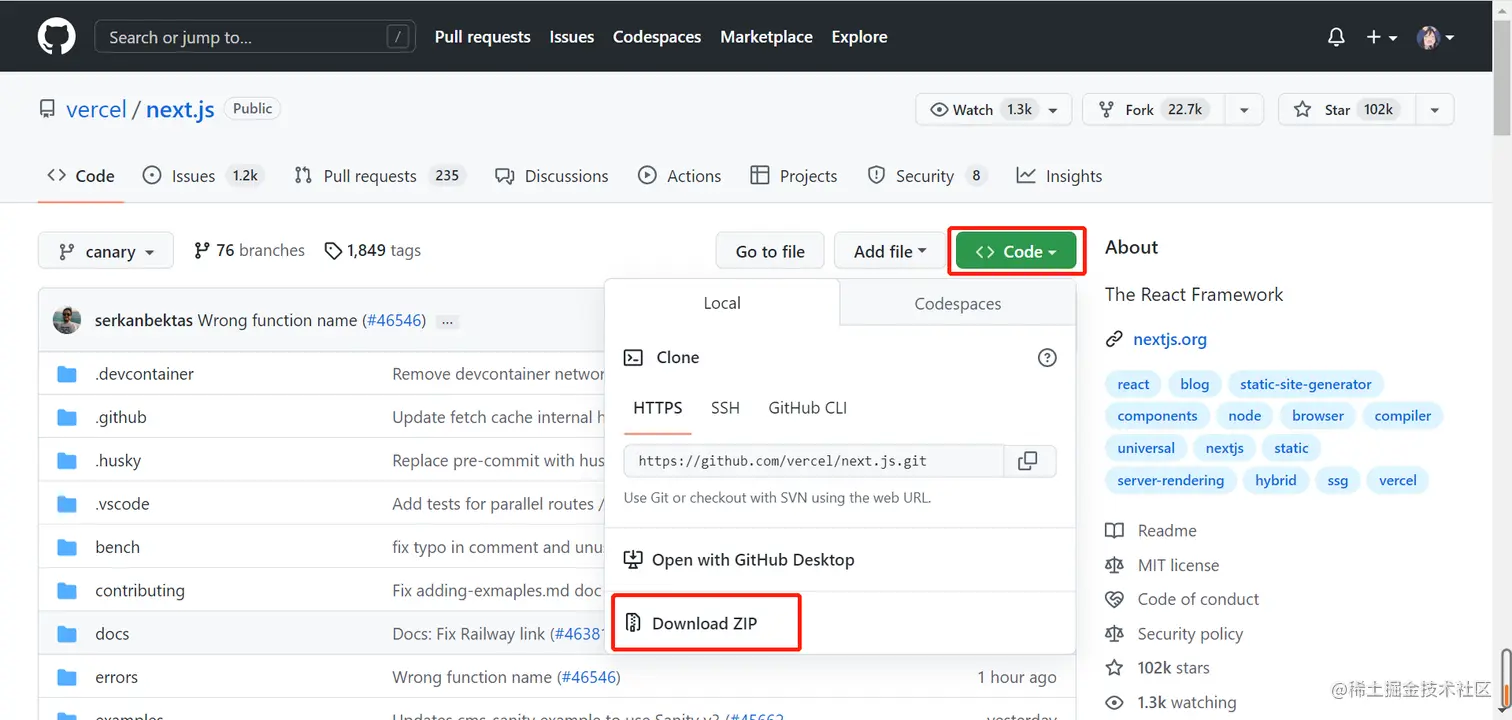Focus the clone URL field
Screen dimensions: 1512x720
(814, 461)
